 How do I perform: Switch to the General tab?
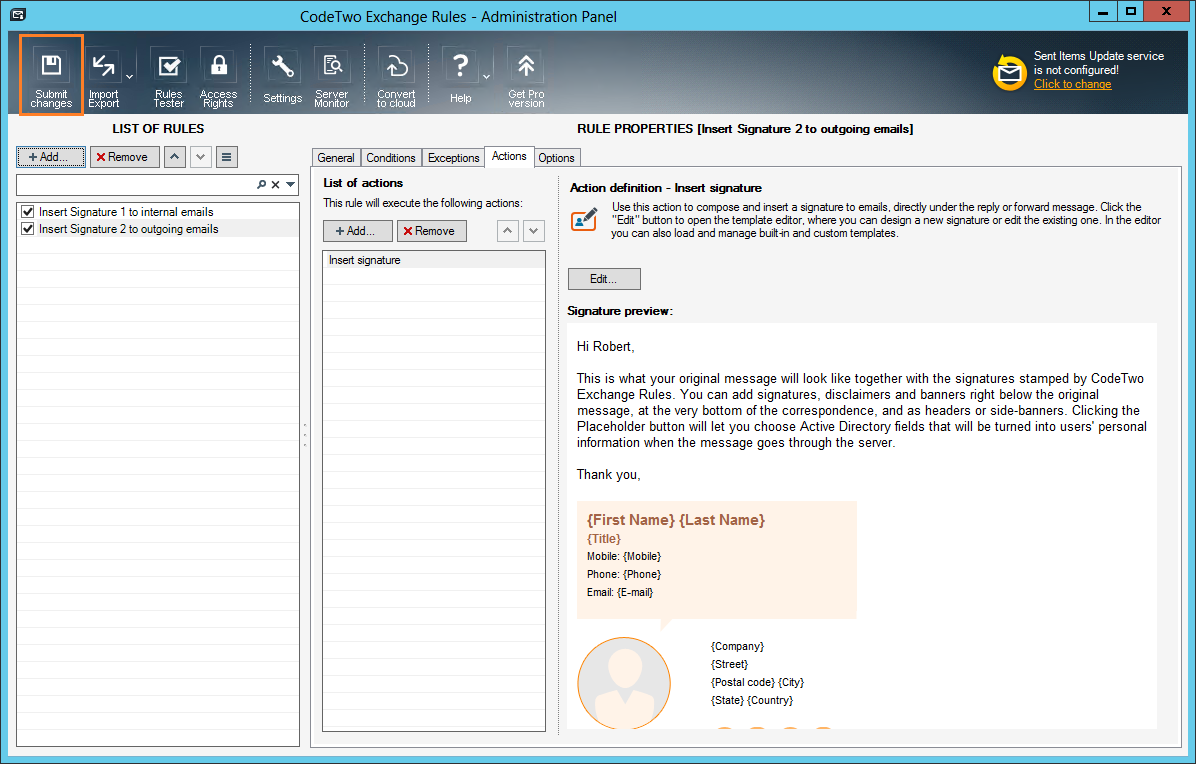[336, 158]
